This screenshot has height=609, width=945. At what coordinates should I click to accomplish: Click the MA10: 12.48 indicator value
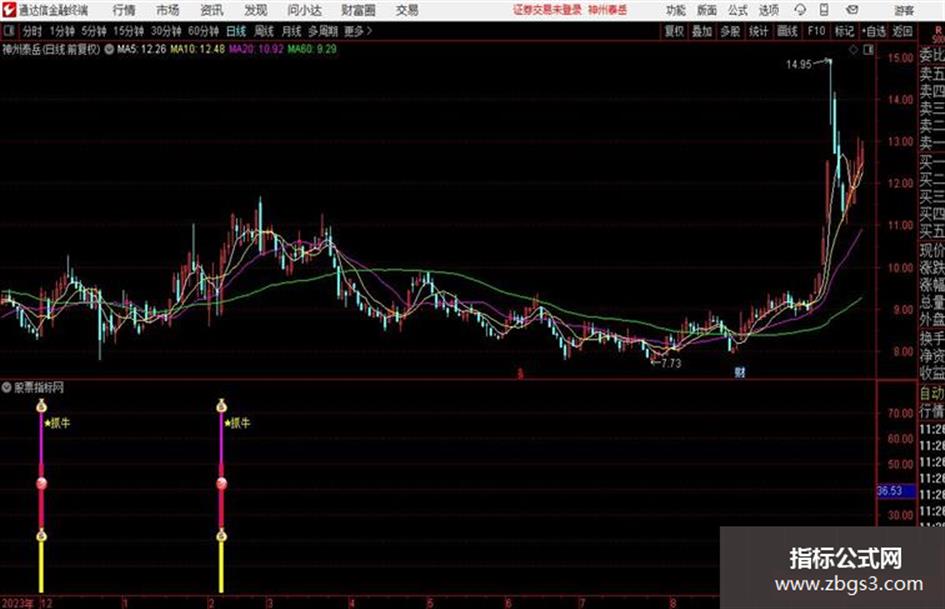(x=197, y=49)
